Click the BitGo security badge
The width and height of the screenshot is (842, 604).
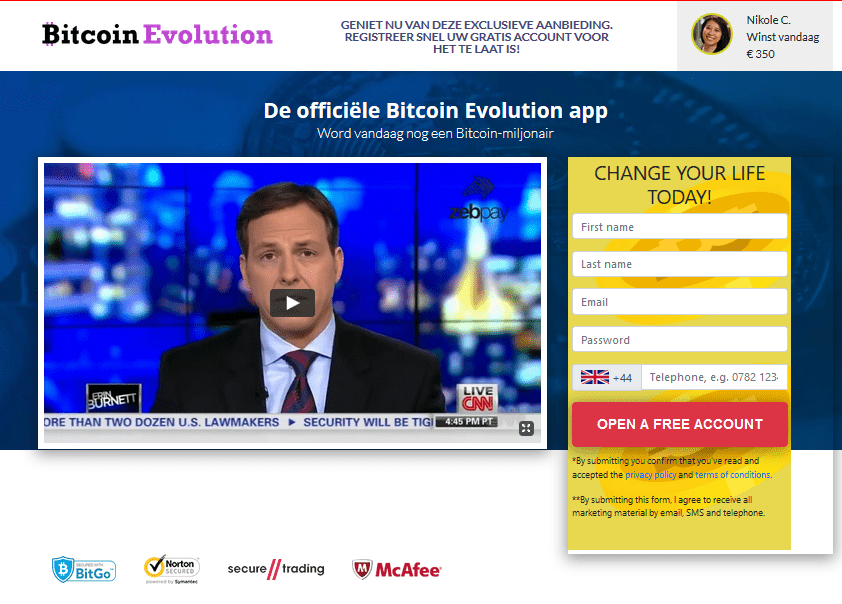[84, 570]
